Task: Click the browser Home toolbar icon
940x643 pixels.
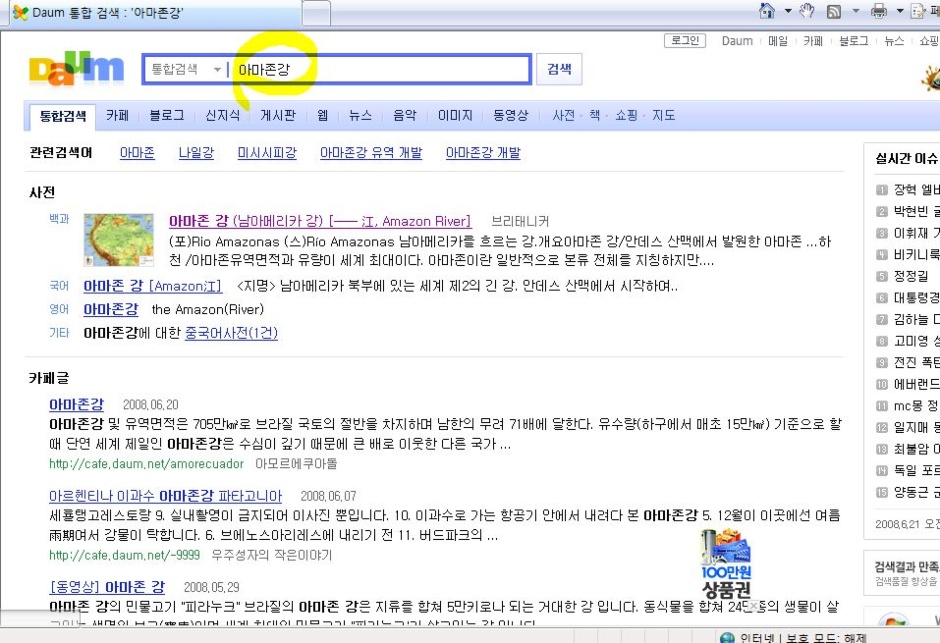Action: click(767, 11)
